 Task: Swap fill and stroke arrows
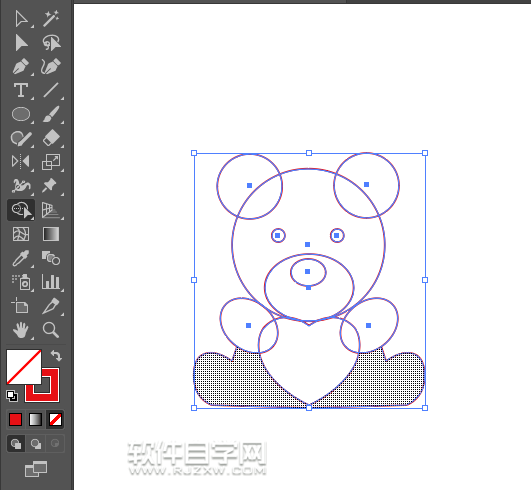(x=56, y=356)
